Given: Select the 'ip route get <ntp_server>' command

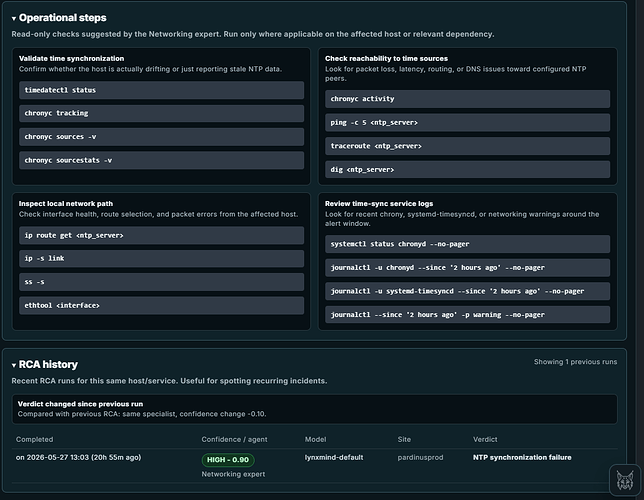Looking at the screenshot, I should (x=161, y=235).
